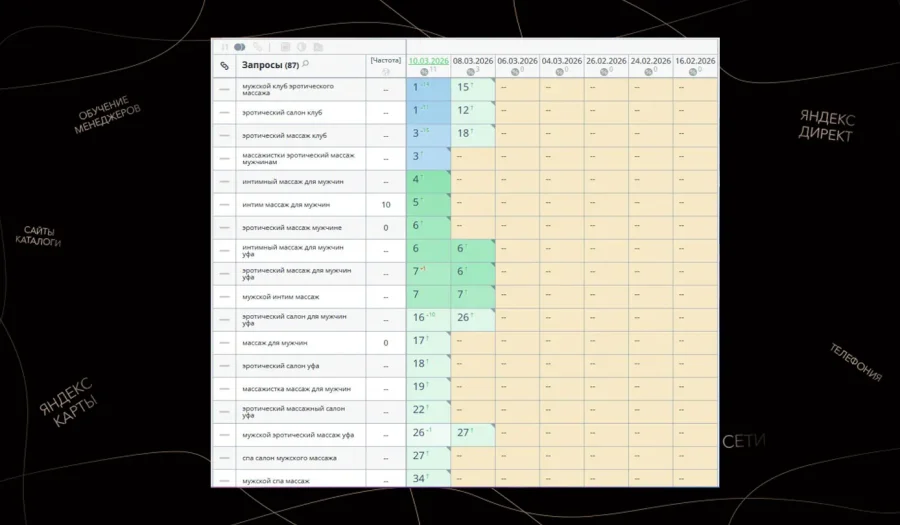Click position 34 for 'мужской спа массаж'
The height and width of the screenshot is (525, 900).
point(419,479)
